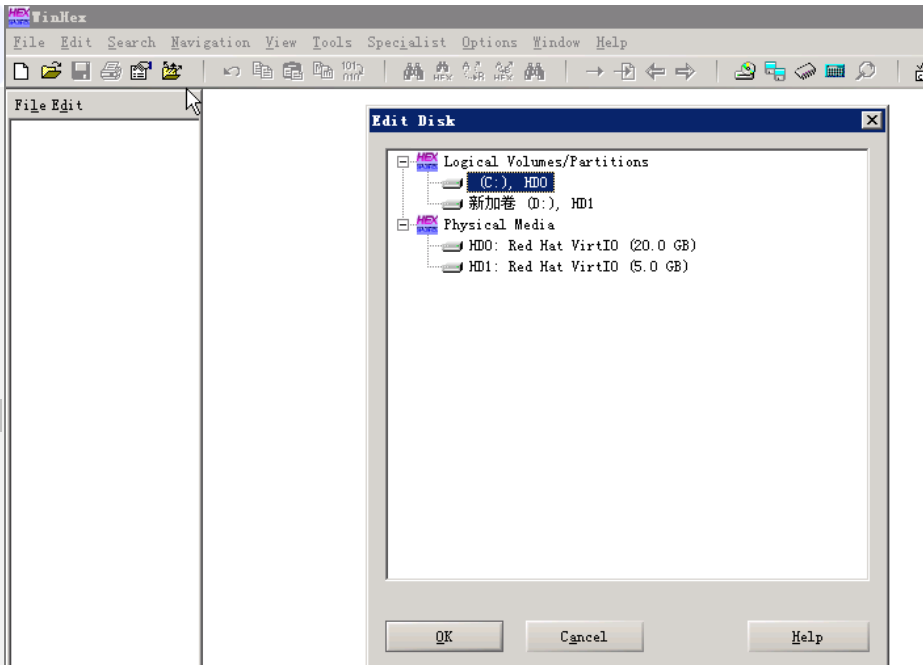Viewport: 923px width, 665px height.
Task: Click the Save floppy disk icon
Action: (x=81, y=71)
